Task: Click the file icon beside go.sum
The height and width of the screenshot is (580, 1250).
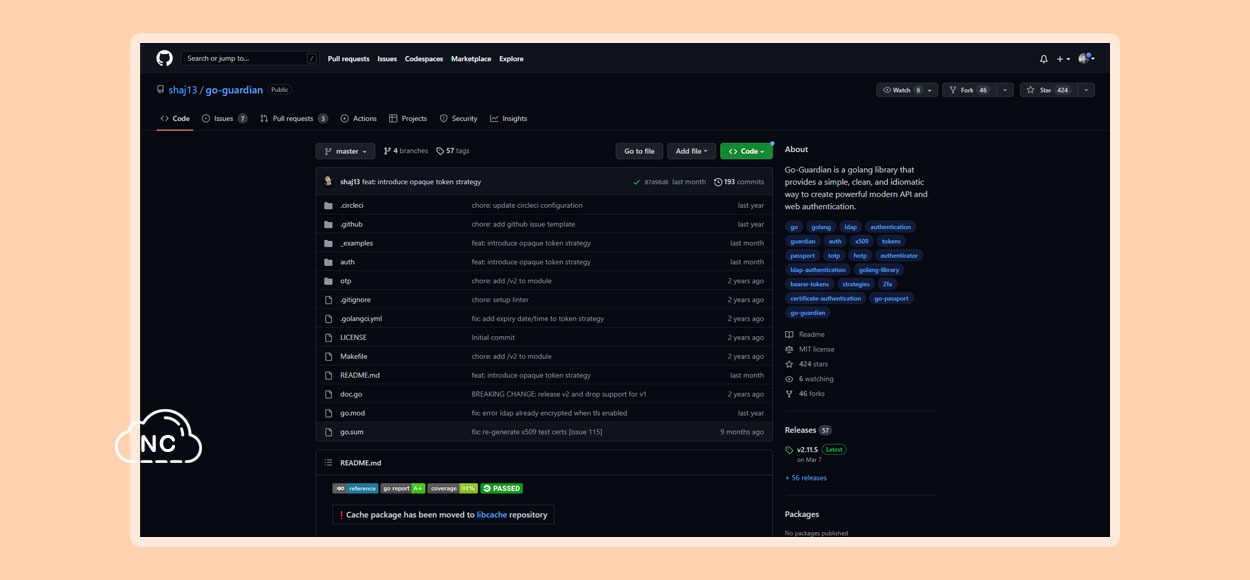Action: click(328, 432)
